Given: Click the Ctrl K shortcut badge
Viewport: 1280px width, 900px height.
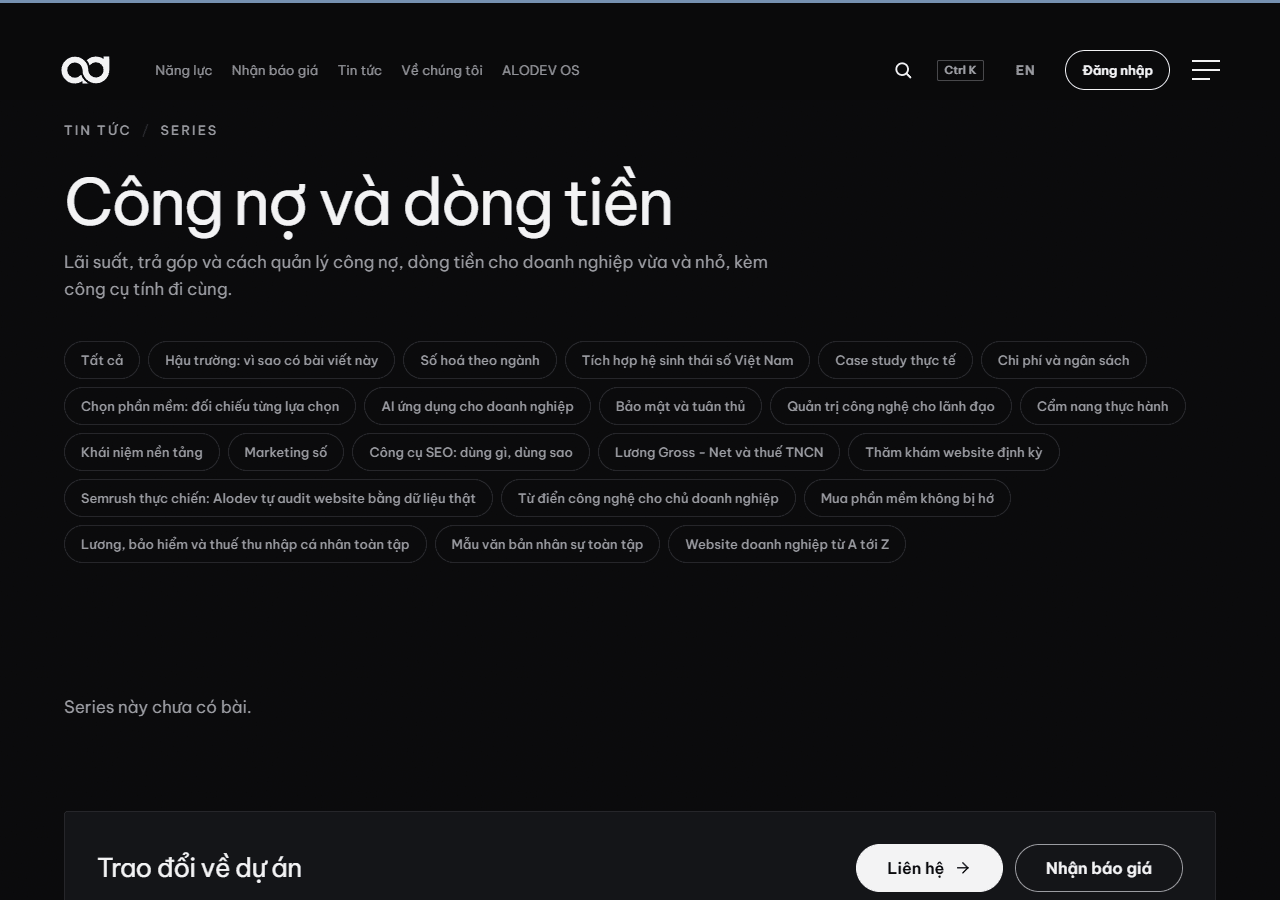Looking at the screenshot, I should coord(960,70).
